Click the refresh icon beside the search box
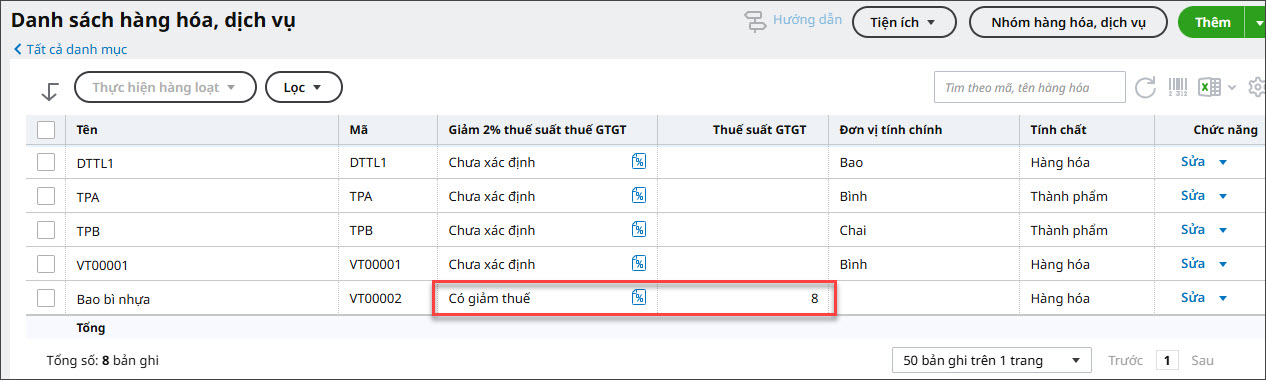This screenshot has height=380, width=1266. pos(1146,87)
